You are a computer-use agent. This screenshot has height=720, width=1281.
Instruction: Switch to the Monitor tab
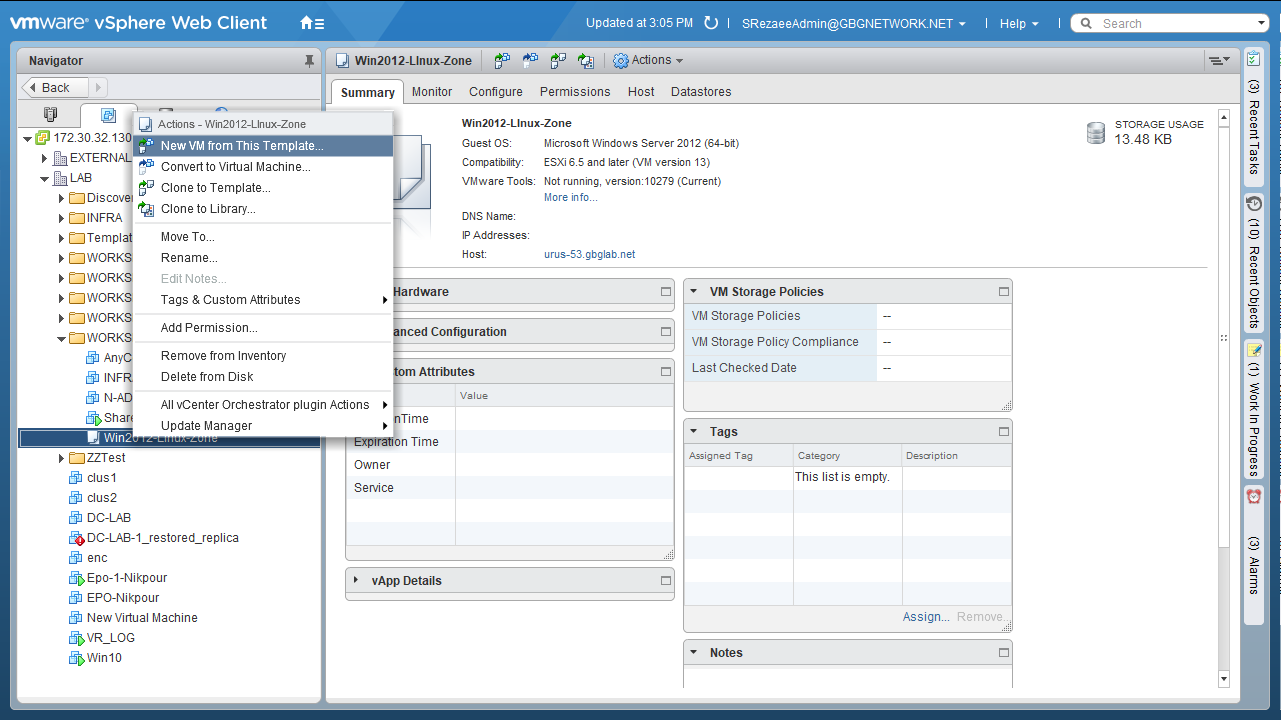[x=432, y=92]
